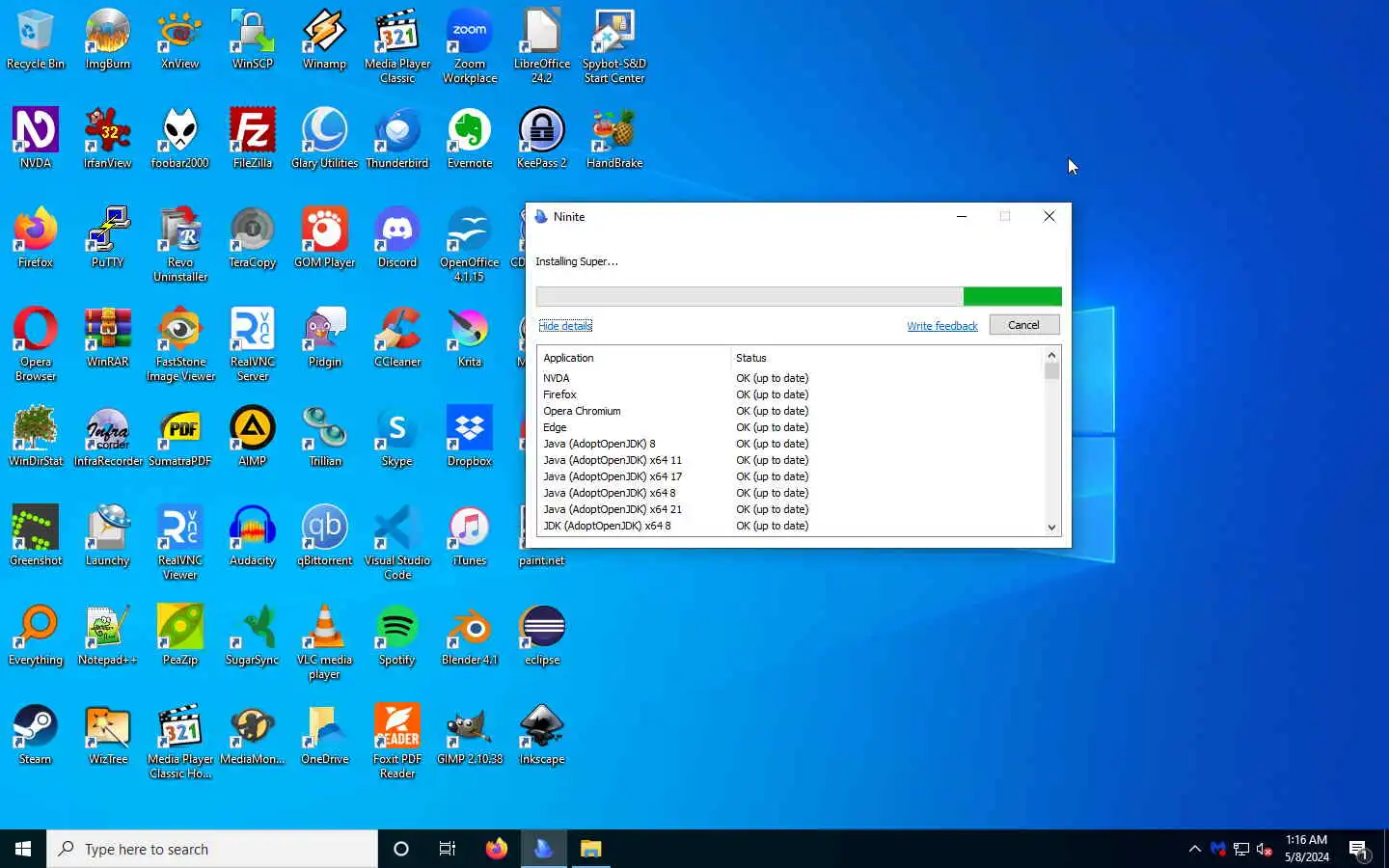1389x868 pixels.
Task: Select the Zoom Workplace icon
Action: point(470,45)
